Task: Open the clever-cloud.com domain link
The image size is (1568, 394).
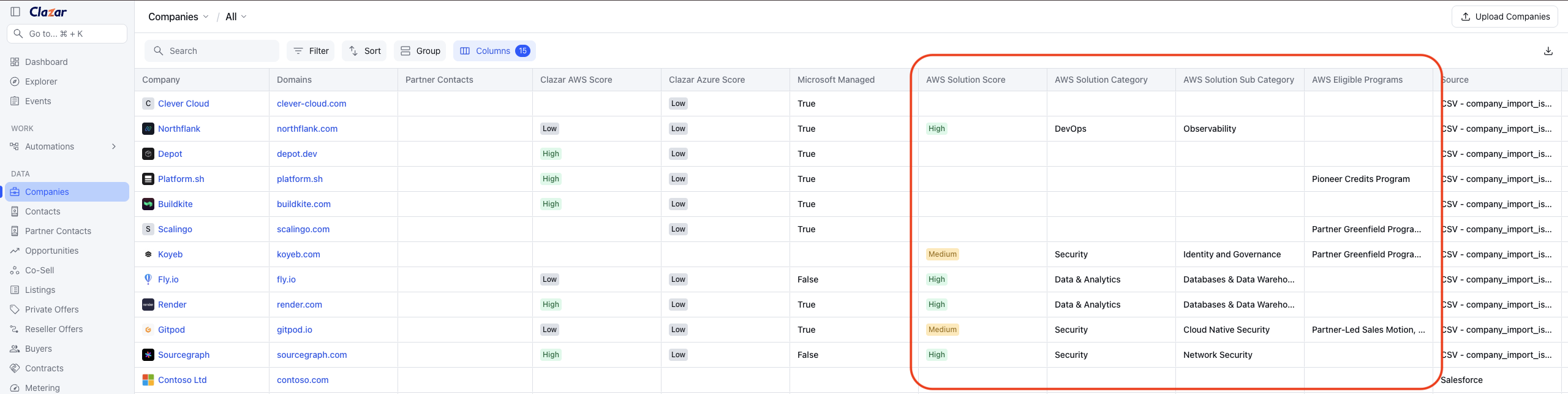Action: coord(311,104)
